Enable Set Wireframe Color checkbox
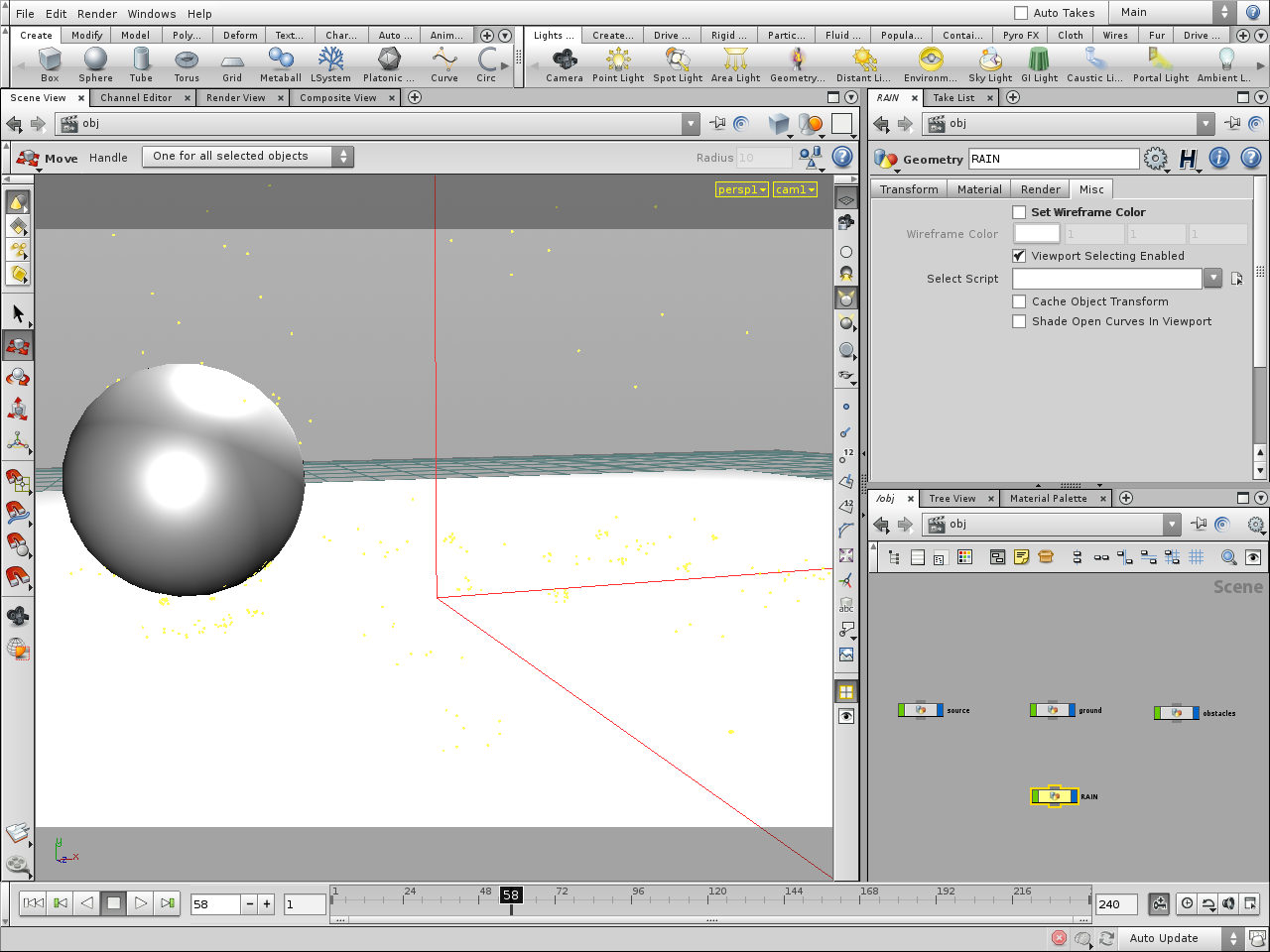1270x952 pixels. pyautogui.click(x=1019, y=212)
